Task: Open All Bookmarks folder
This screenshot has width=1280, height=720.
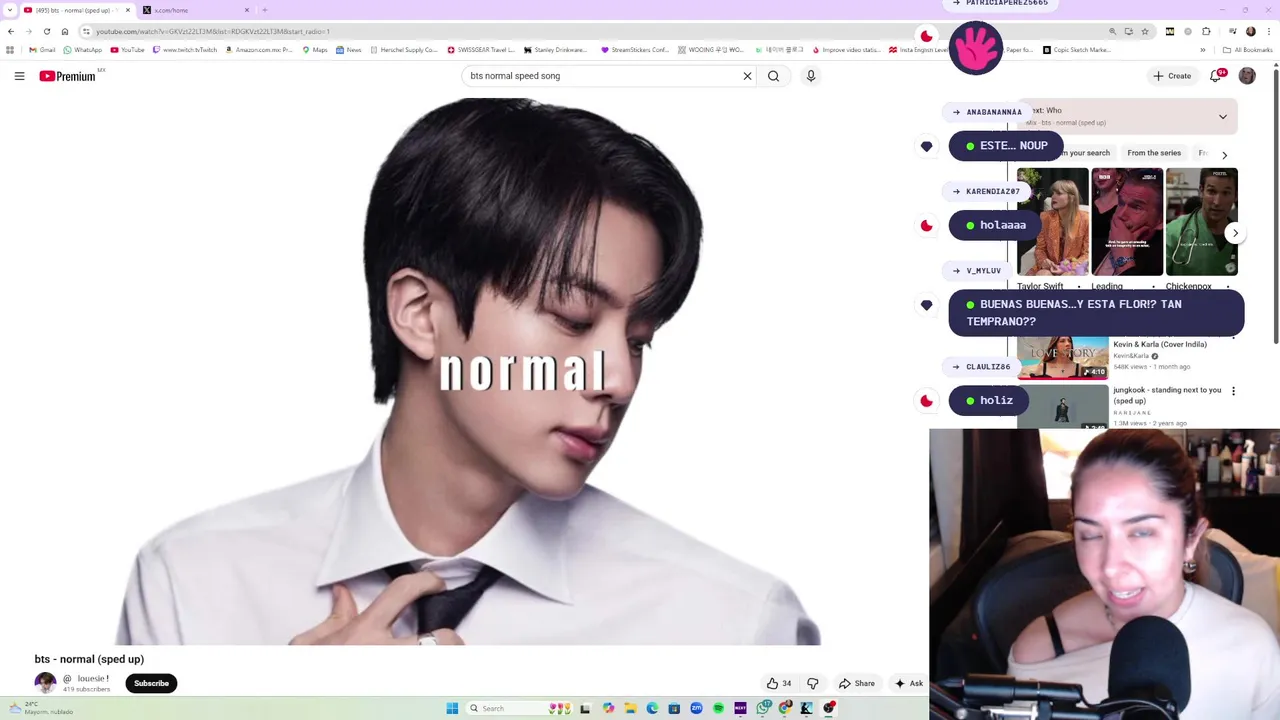Action: pos(1247,50)
